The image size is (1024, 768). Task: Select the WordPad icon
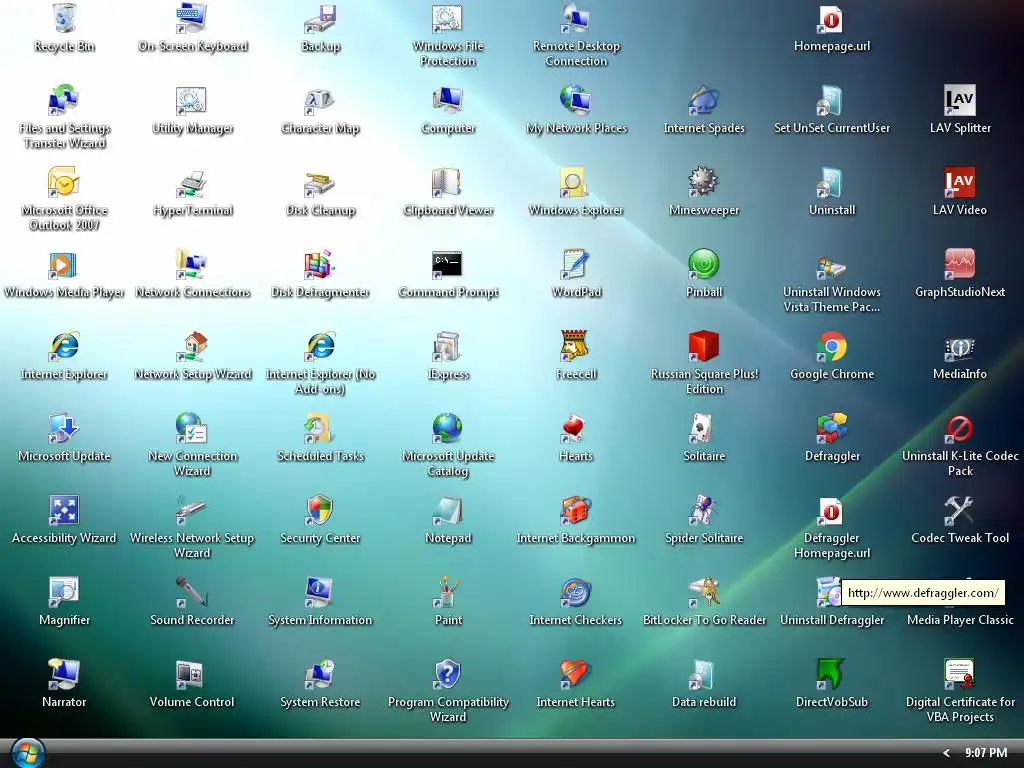[x=576, y=264]
